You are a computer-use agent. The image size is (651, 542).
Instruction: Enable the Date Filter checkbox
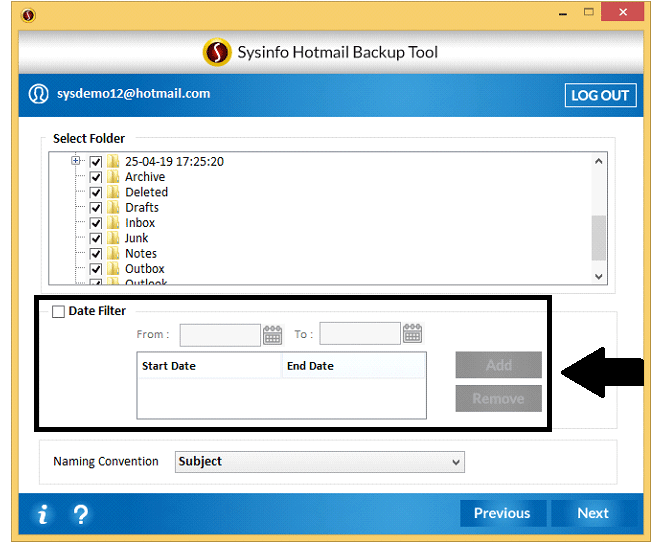pos(59,311)
